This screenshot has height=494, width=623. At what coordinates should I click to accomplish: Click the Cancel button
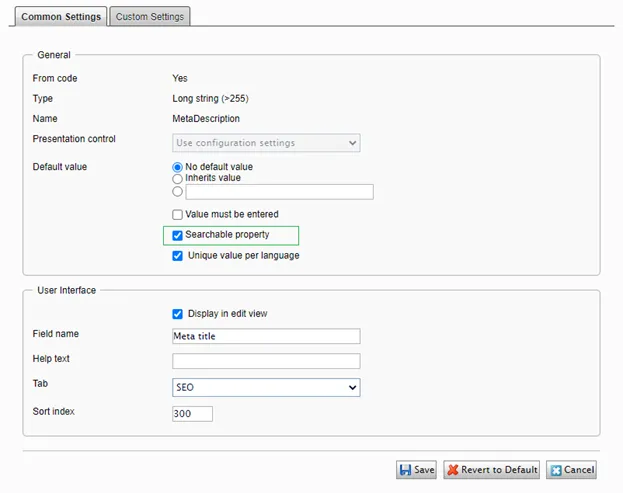(x=571, y=470)
